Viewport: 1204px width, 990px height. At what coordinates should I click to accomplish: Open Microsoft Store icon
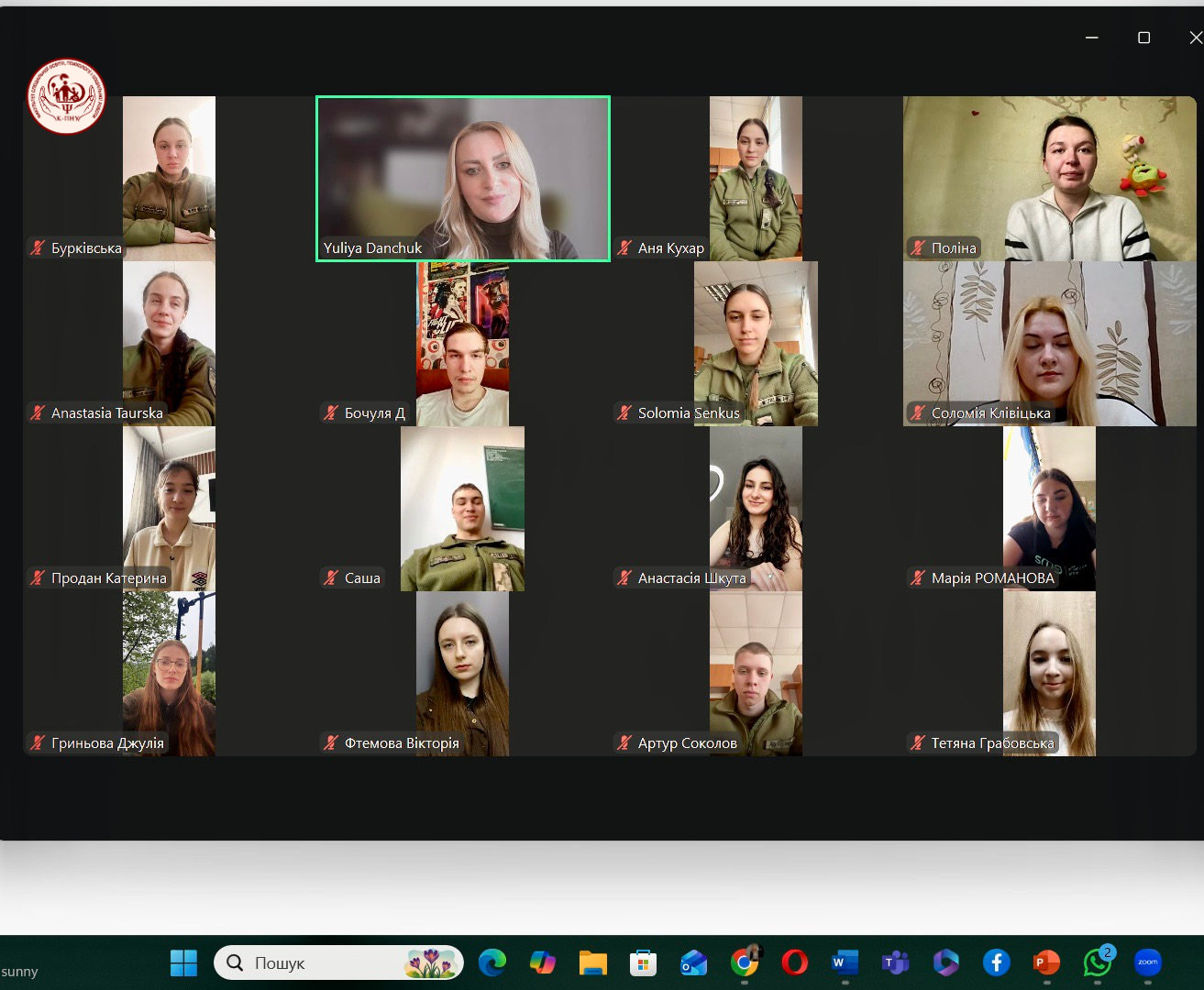coord(644,962)
